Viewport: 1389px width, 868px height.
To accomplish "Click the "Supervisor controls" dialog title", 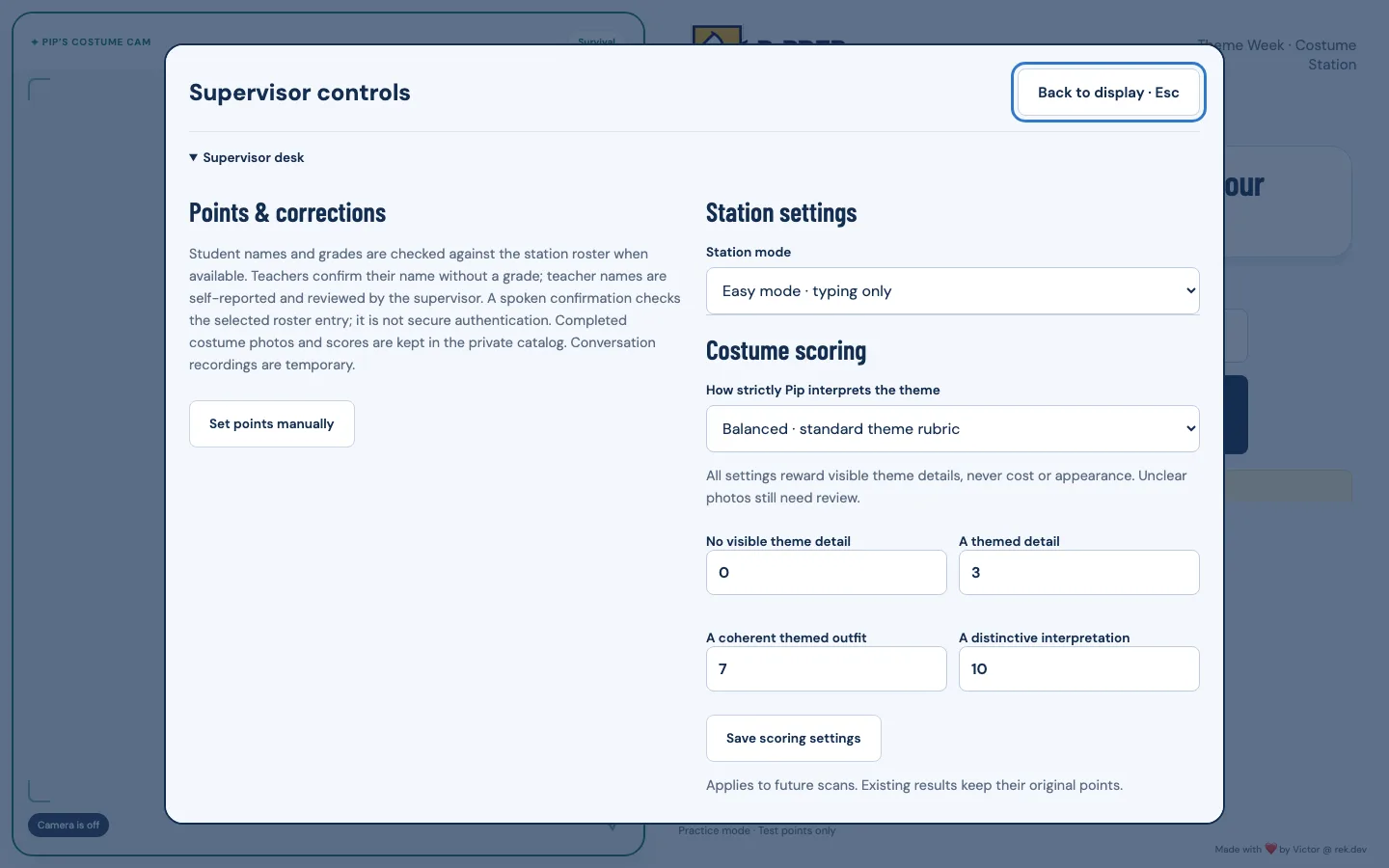I will [300, 93].
